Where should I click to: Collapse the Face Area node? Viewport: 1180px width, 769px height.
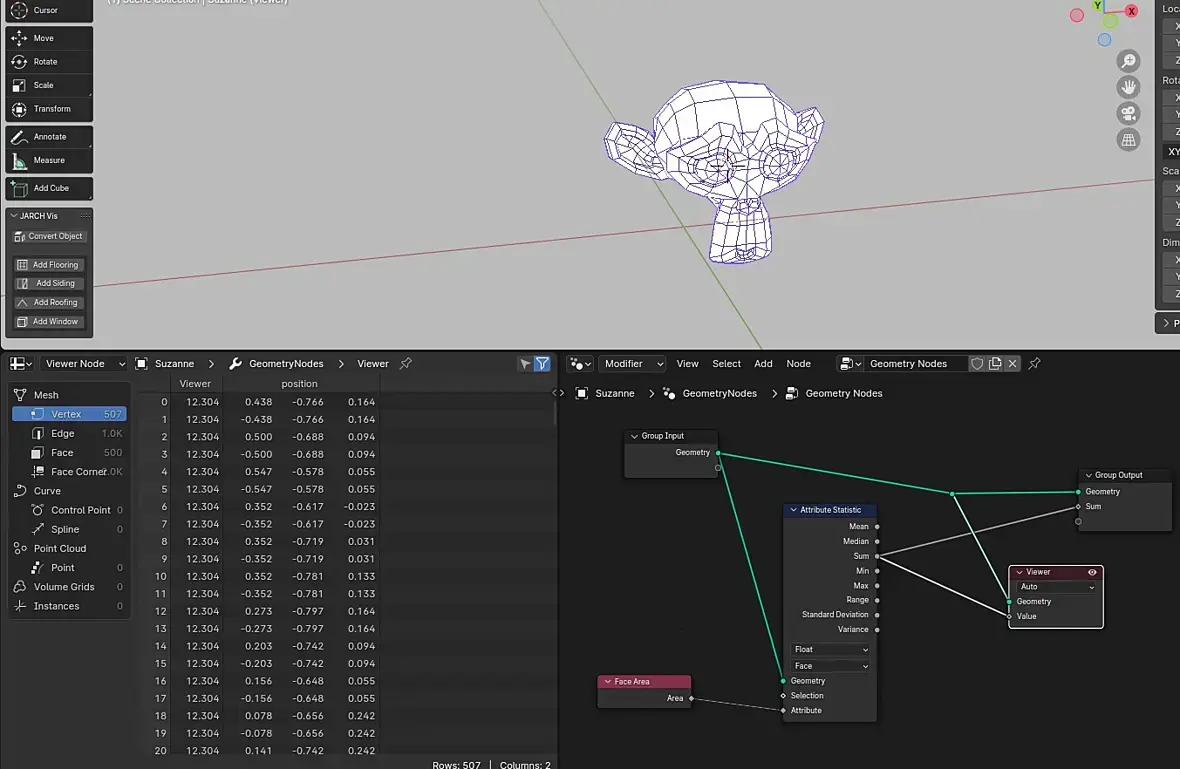[607, 682]
